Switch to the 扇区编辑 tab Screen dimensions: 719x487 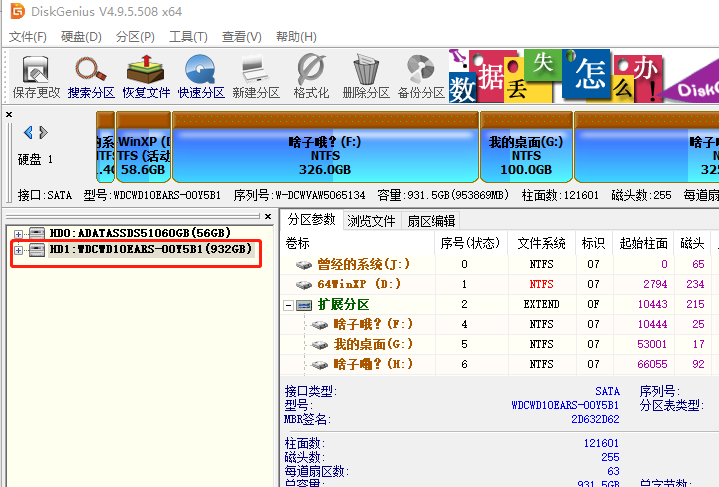coord(430,221)
